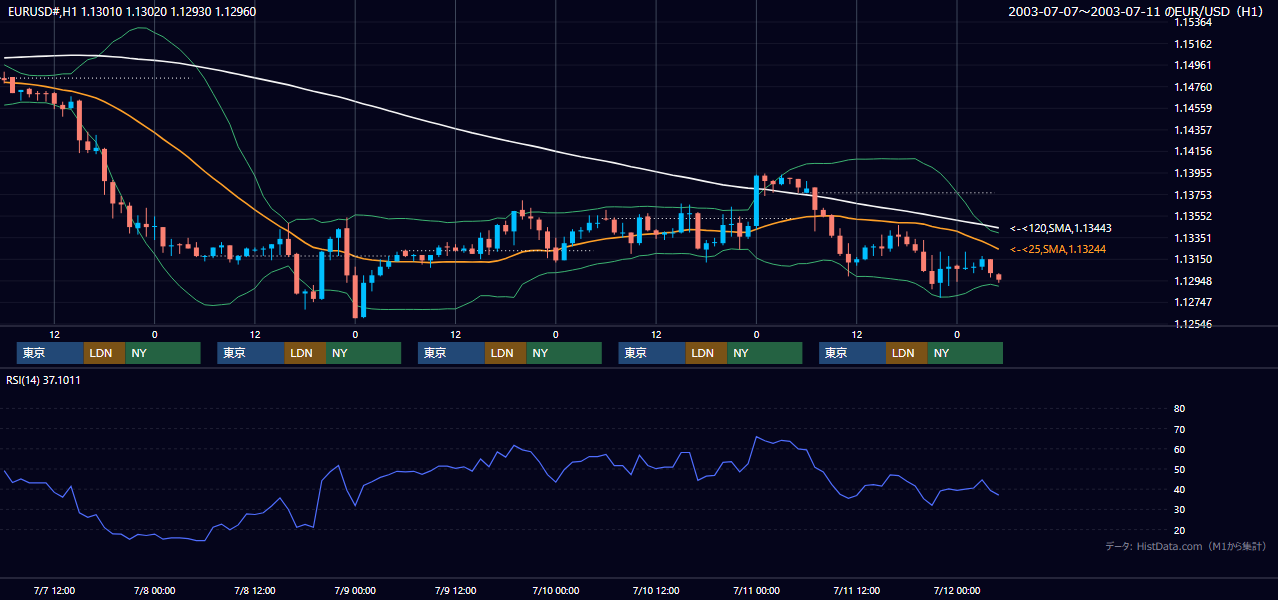Click the 120 SMA 1.13443 annotation
The image size is (1278, 600).
(x=1061, y=228)
